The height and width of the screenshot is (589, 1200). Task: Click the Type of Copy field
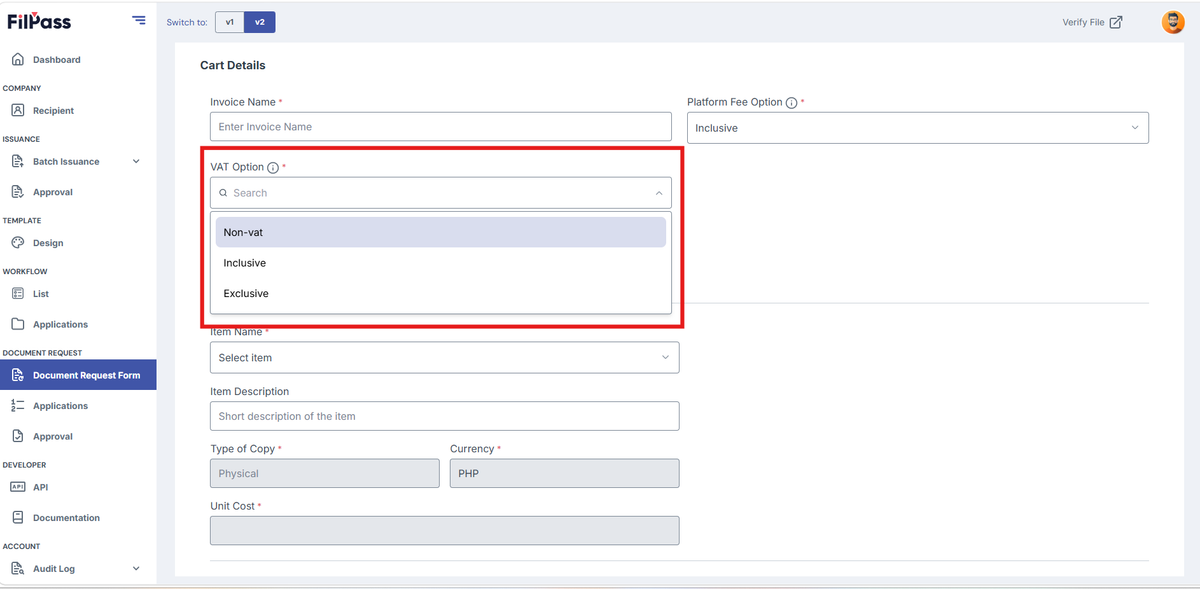[325, 473]
